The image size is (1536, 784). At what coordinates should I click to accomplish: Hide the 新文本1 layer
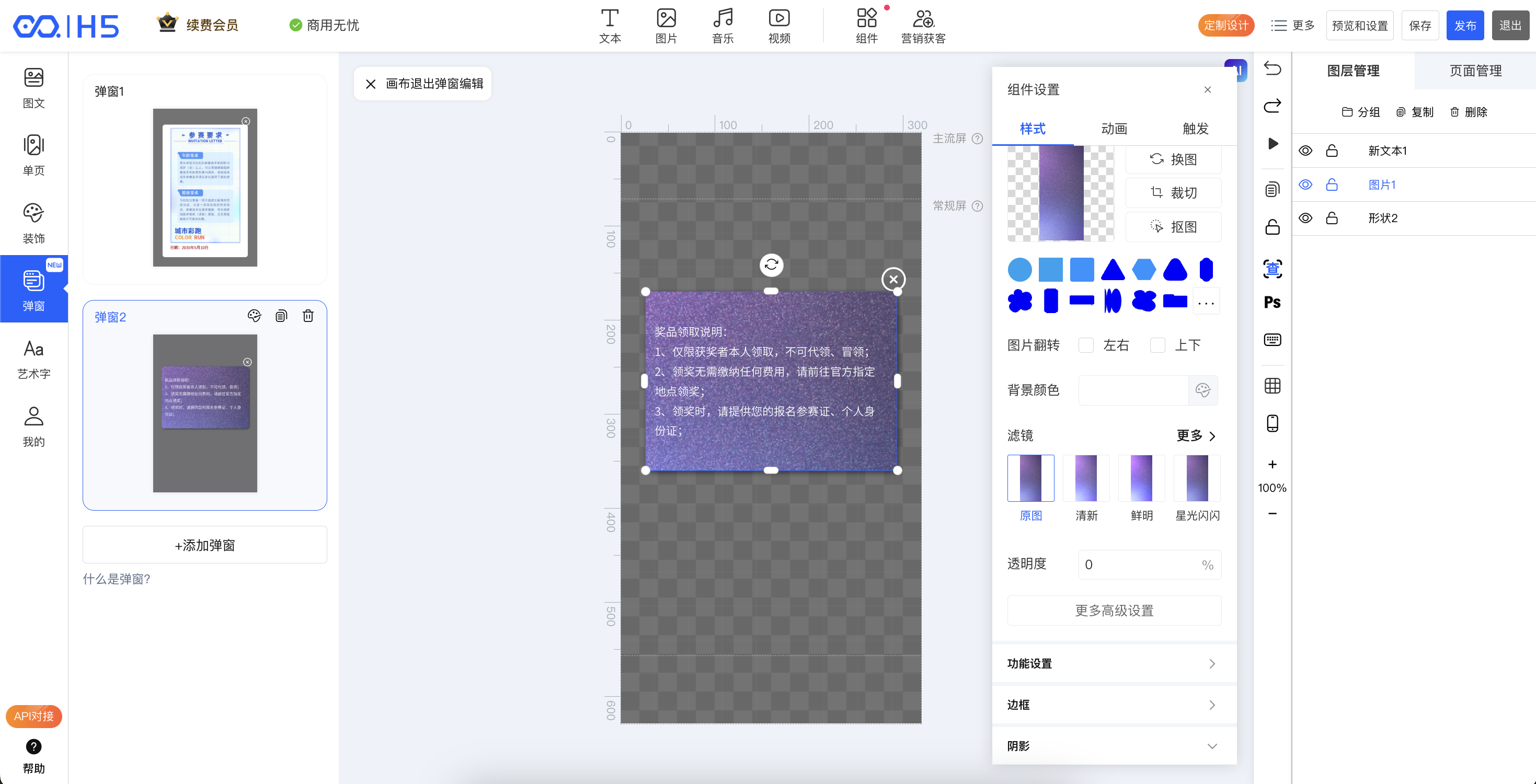1305,151
